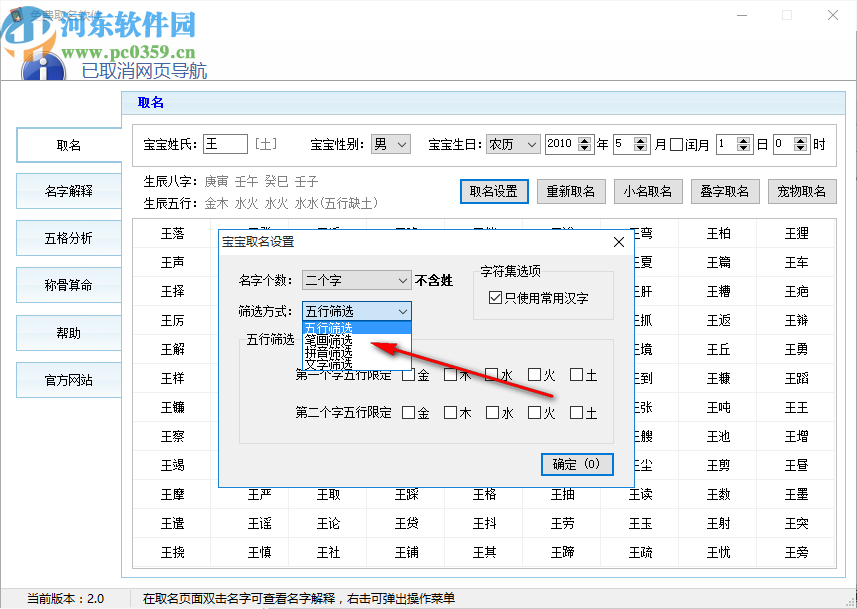Click 小名取名 for nickname generation
Viewport: 857px width, 609px height.
pyautogui.click(x=648, y=191)
